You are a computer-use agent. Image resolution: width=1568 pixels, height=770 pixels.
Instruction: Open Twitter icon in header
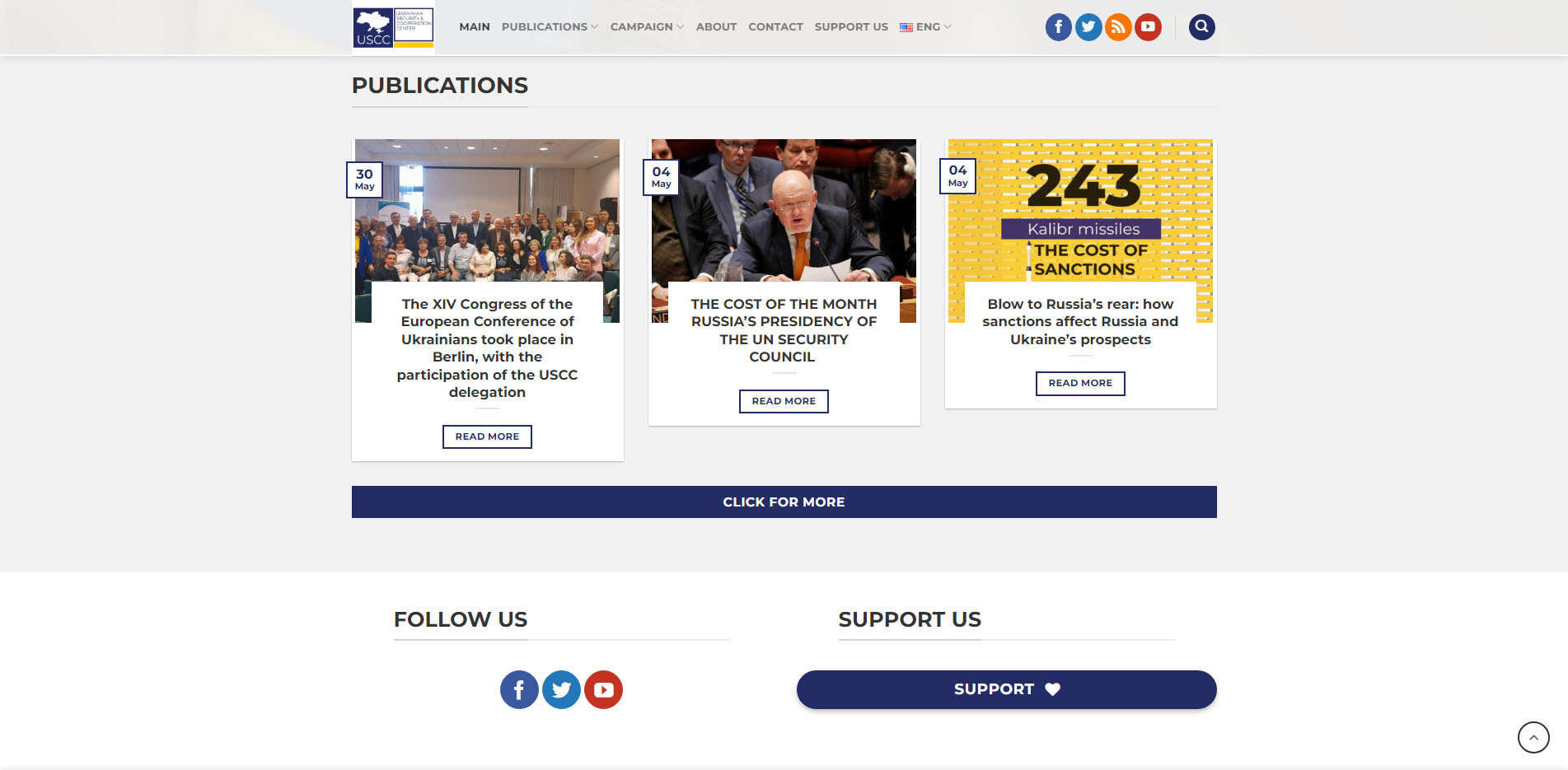point(1088,27)
